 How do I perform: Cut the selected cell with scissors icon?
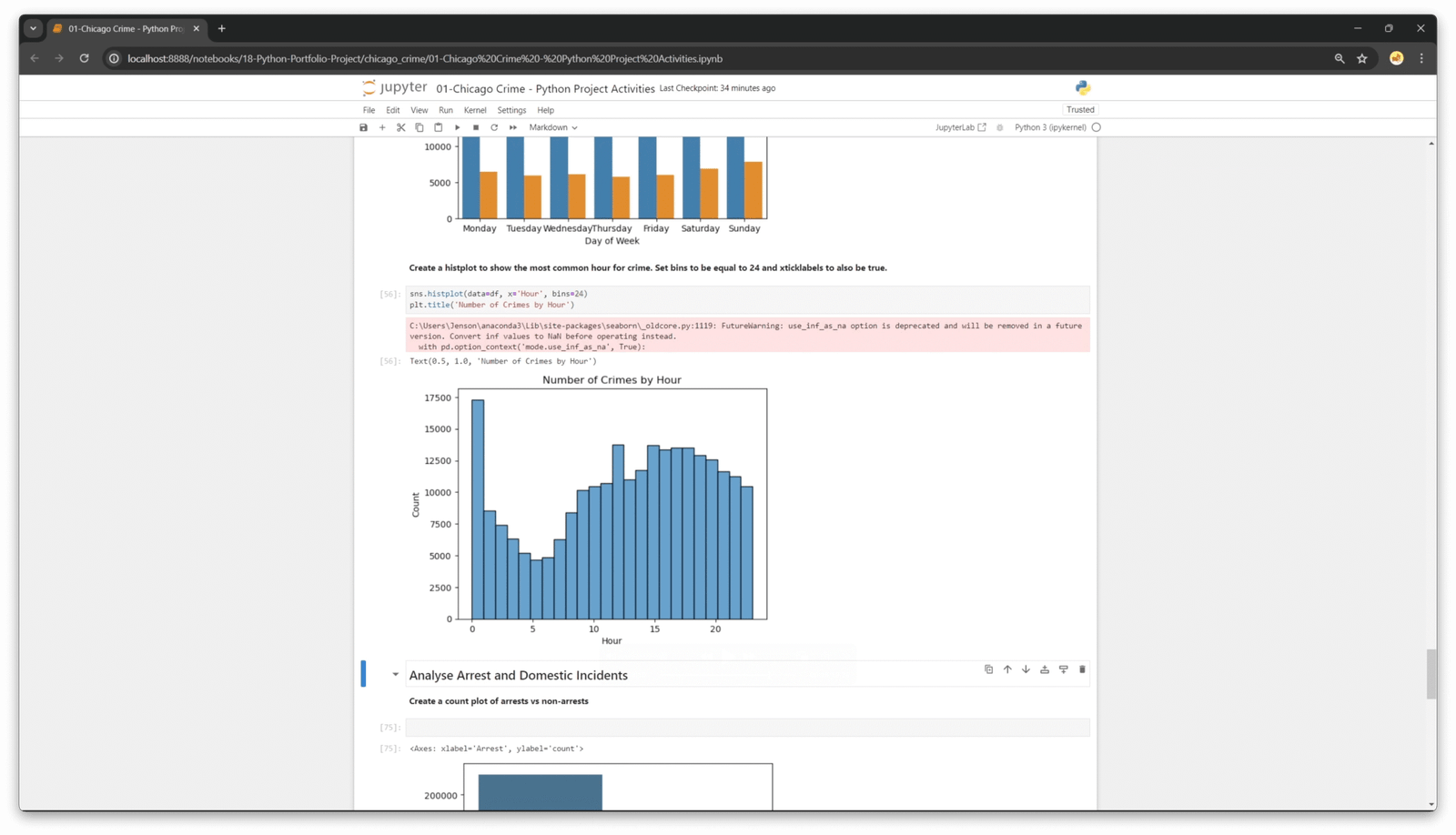point(400,127)
